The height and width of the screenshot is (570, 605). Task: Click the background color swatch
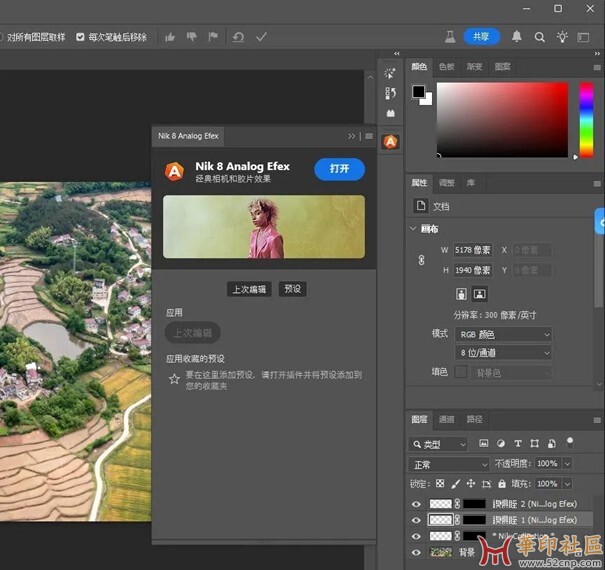click(428, 101)
